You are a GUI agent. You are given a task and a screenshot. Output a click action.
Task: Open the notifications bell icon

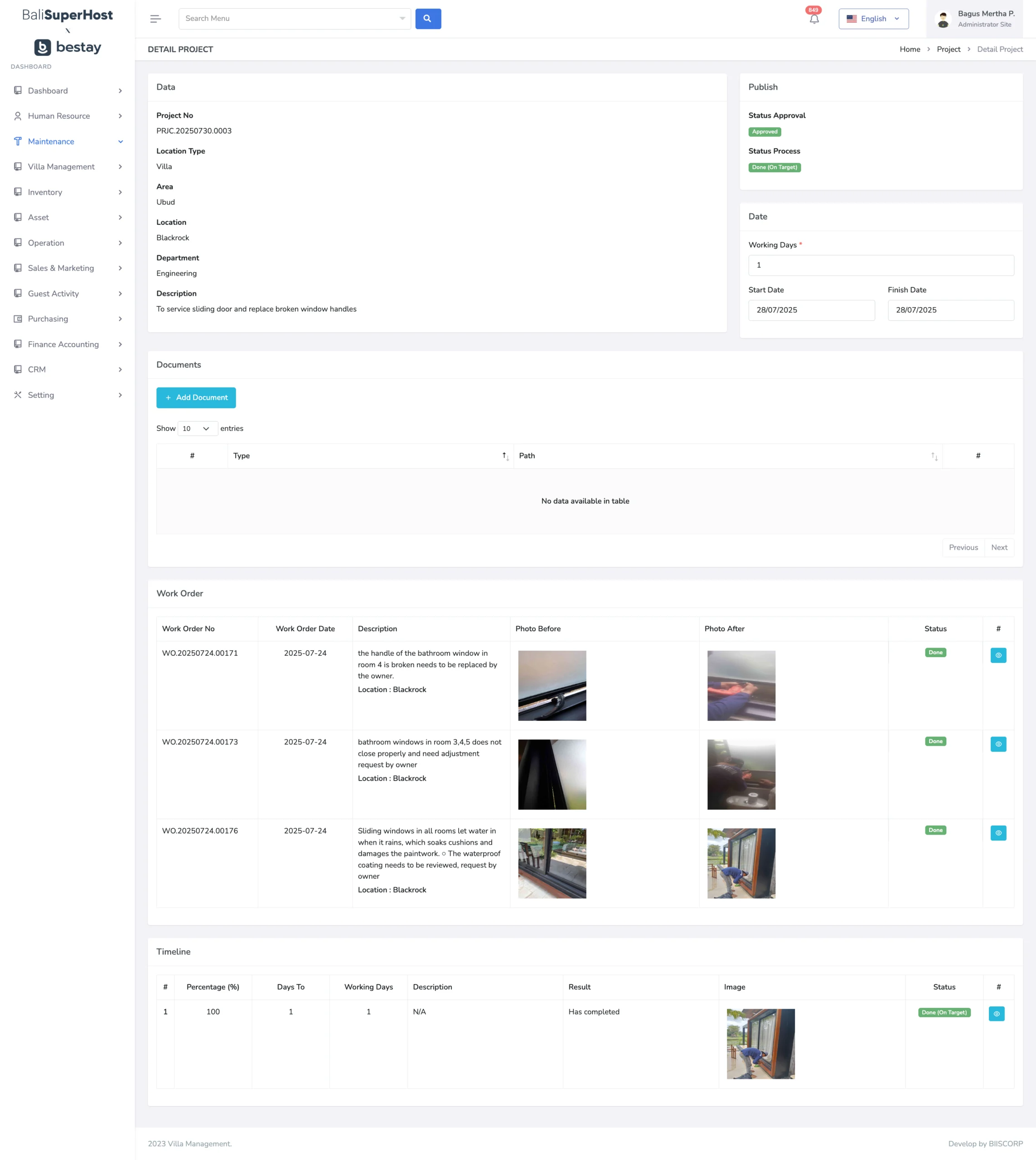(814, 19)
